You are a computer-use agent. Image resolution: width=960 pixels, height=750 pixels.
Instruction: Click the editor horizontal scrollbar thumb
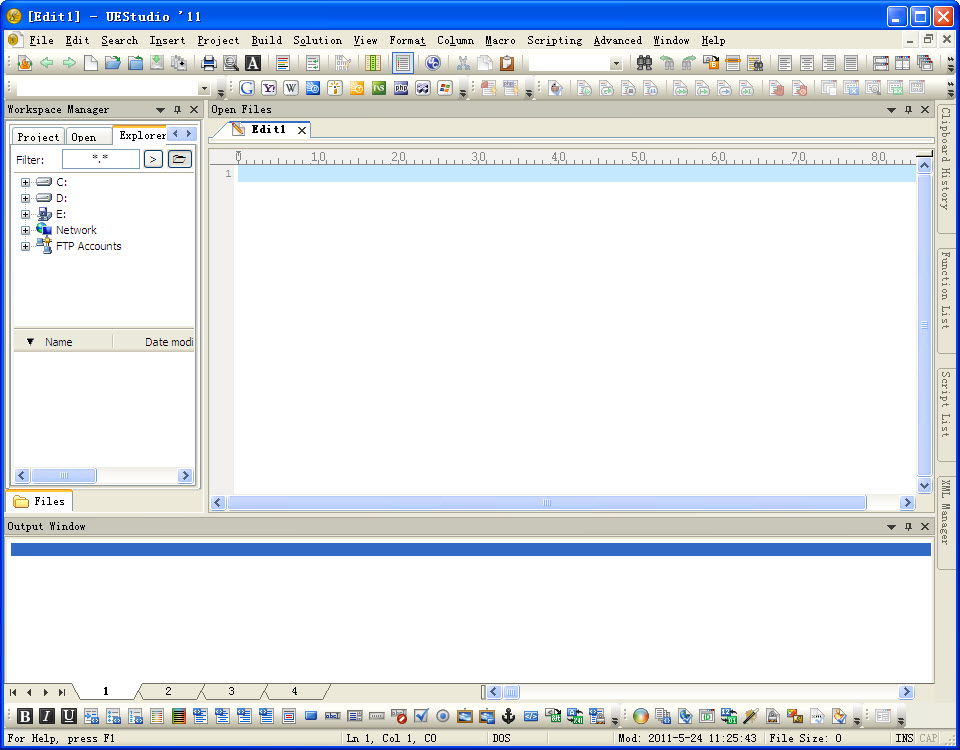(x=547, y=503)
